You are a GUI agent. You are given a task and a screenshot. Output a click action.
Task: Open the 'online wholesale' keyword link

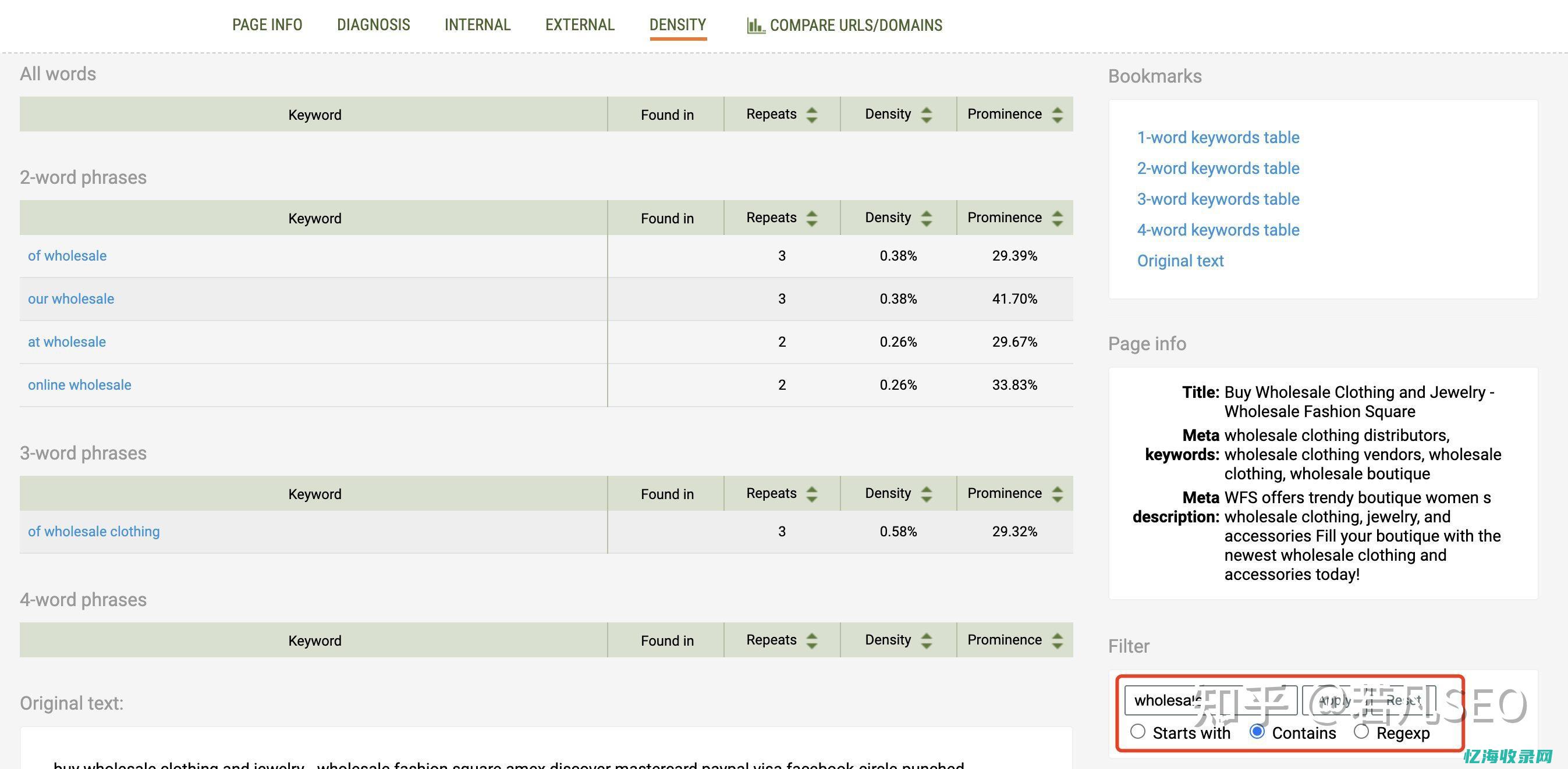tap(79, 385)
